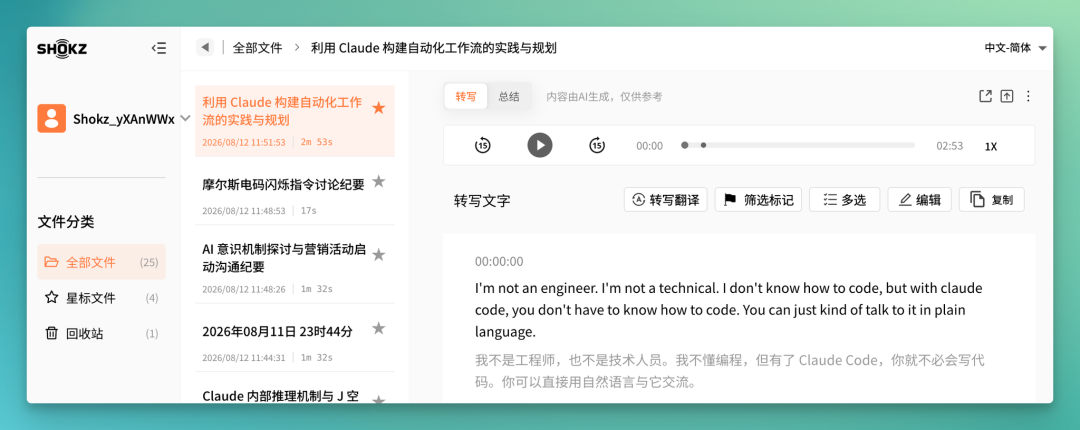Click the 00:00:00 transcript timestamp
Viewport: 1080px width, 430px height.
point(499,261)
